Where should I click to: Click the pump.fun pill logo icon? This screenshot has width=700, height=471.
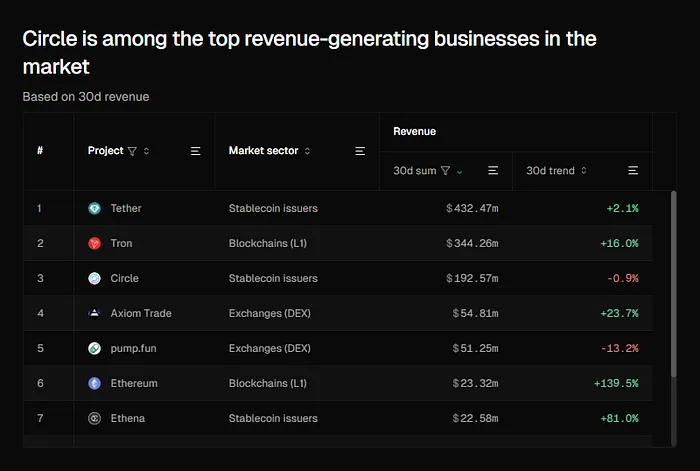94,348
